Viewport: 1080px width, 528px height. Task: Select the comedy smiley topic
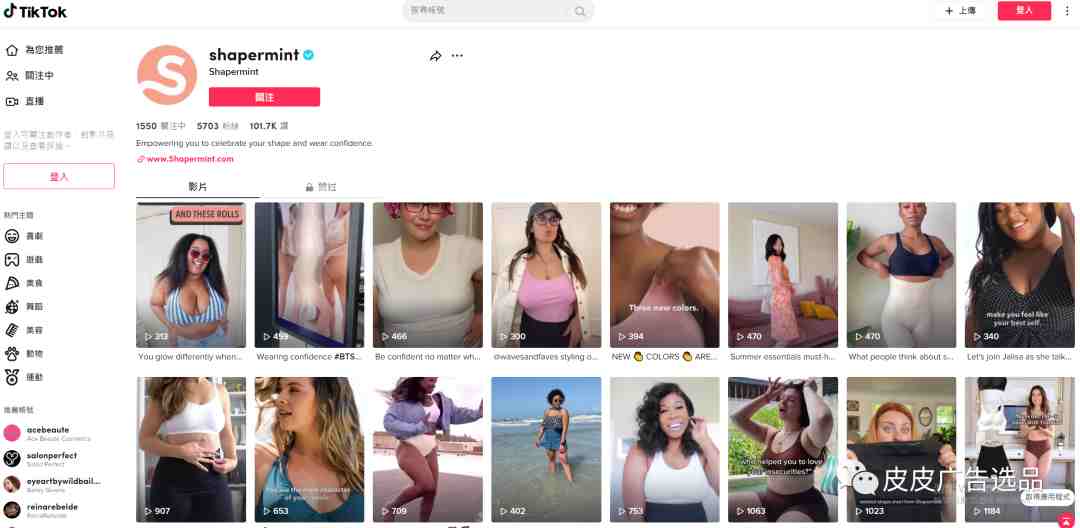pos(12,236)
